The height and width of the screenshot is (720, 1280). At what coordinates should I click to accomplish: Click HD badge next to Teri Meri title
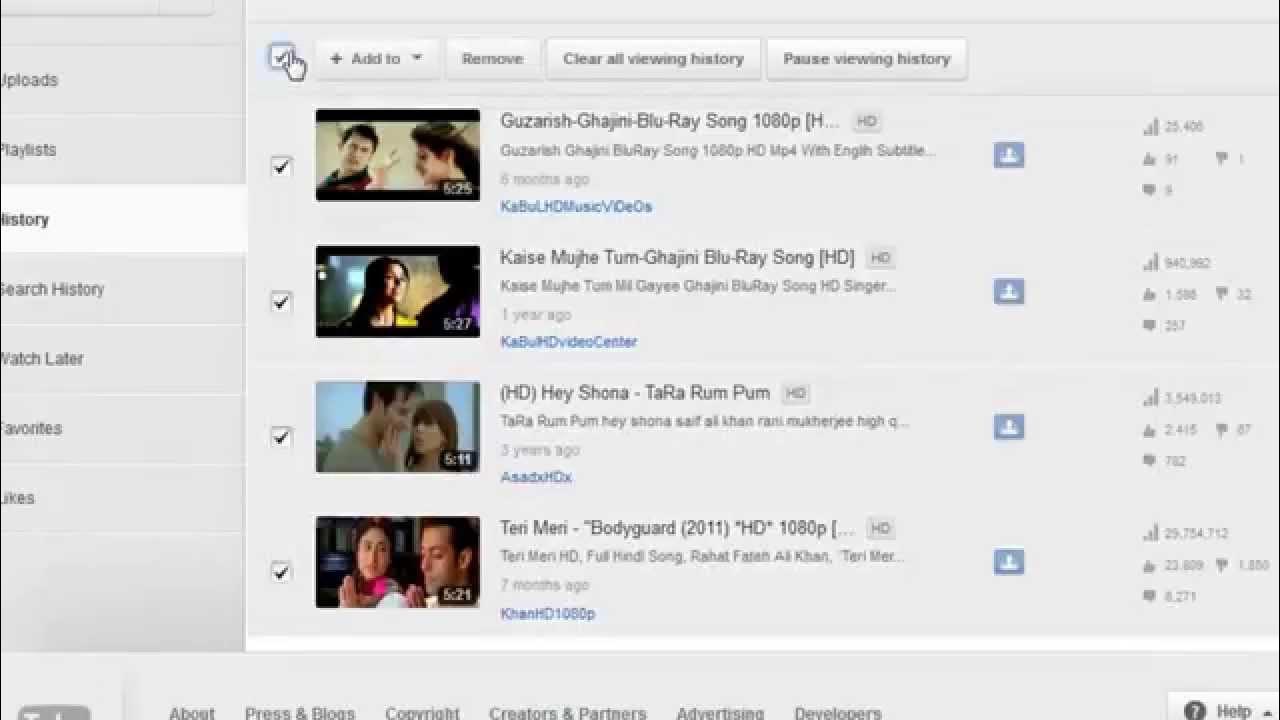880,528
